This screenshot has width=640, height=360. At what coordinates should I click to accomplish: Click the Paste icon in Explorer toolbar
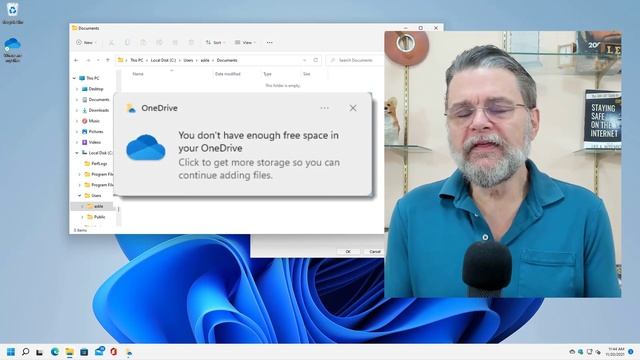click(143, 42)
